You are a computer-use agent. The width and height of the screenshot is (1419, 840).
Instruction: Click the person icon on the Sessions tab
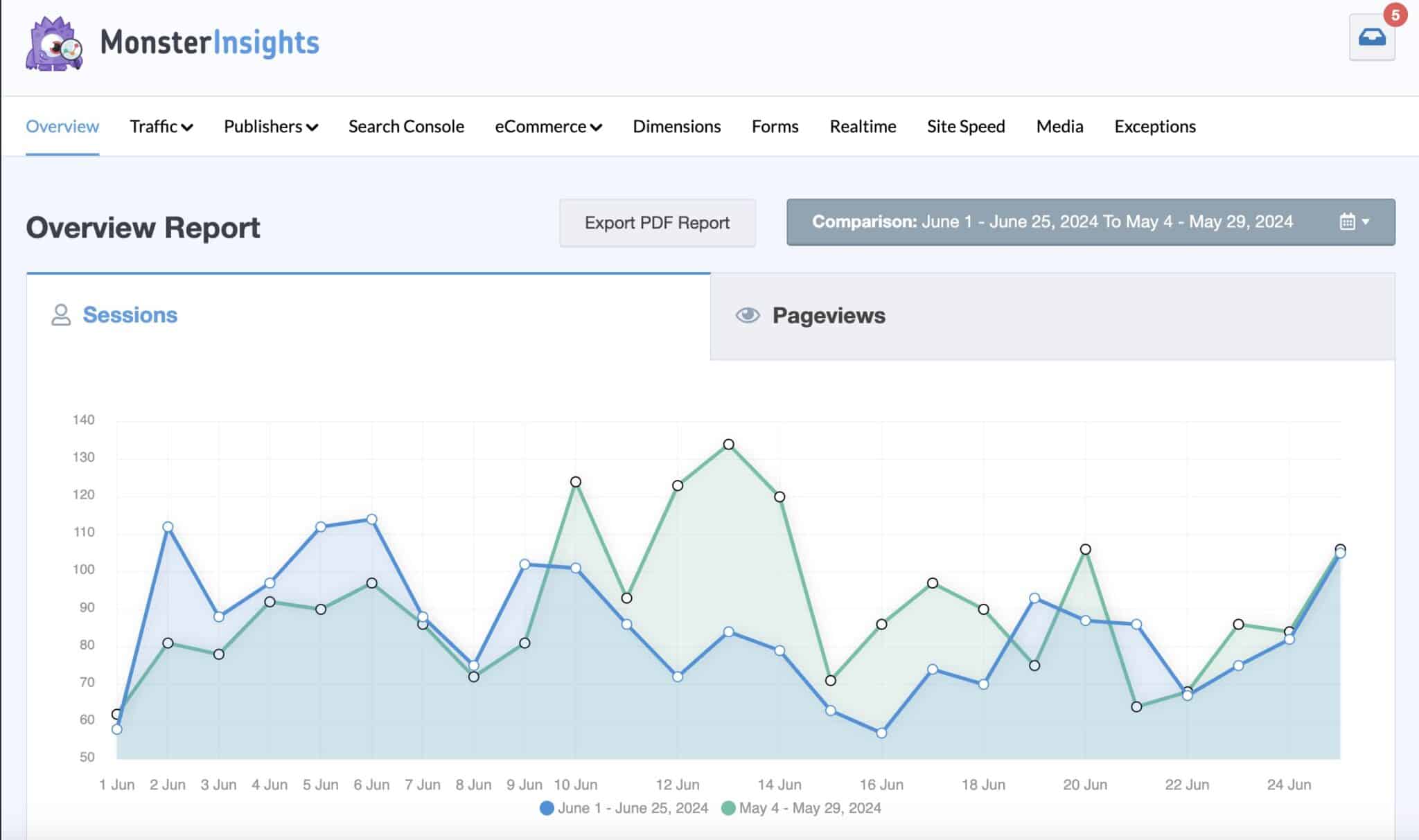pyautogui.click(x=62, y=316)
